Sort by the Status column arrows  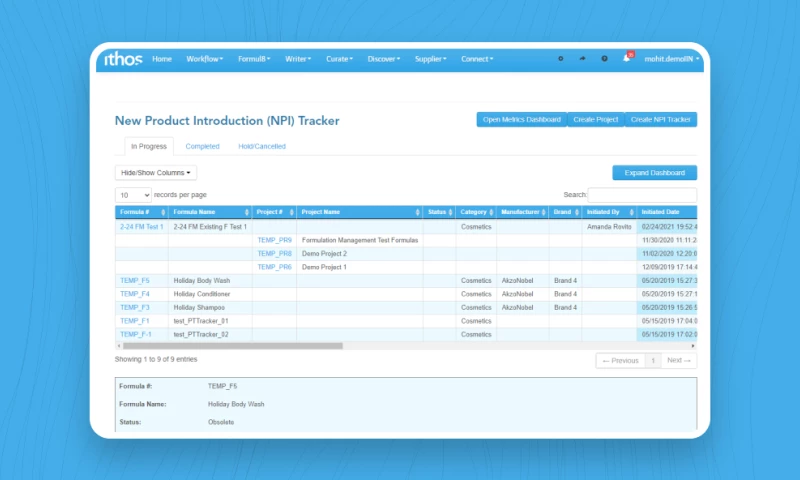tap(450, 212)
